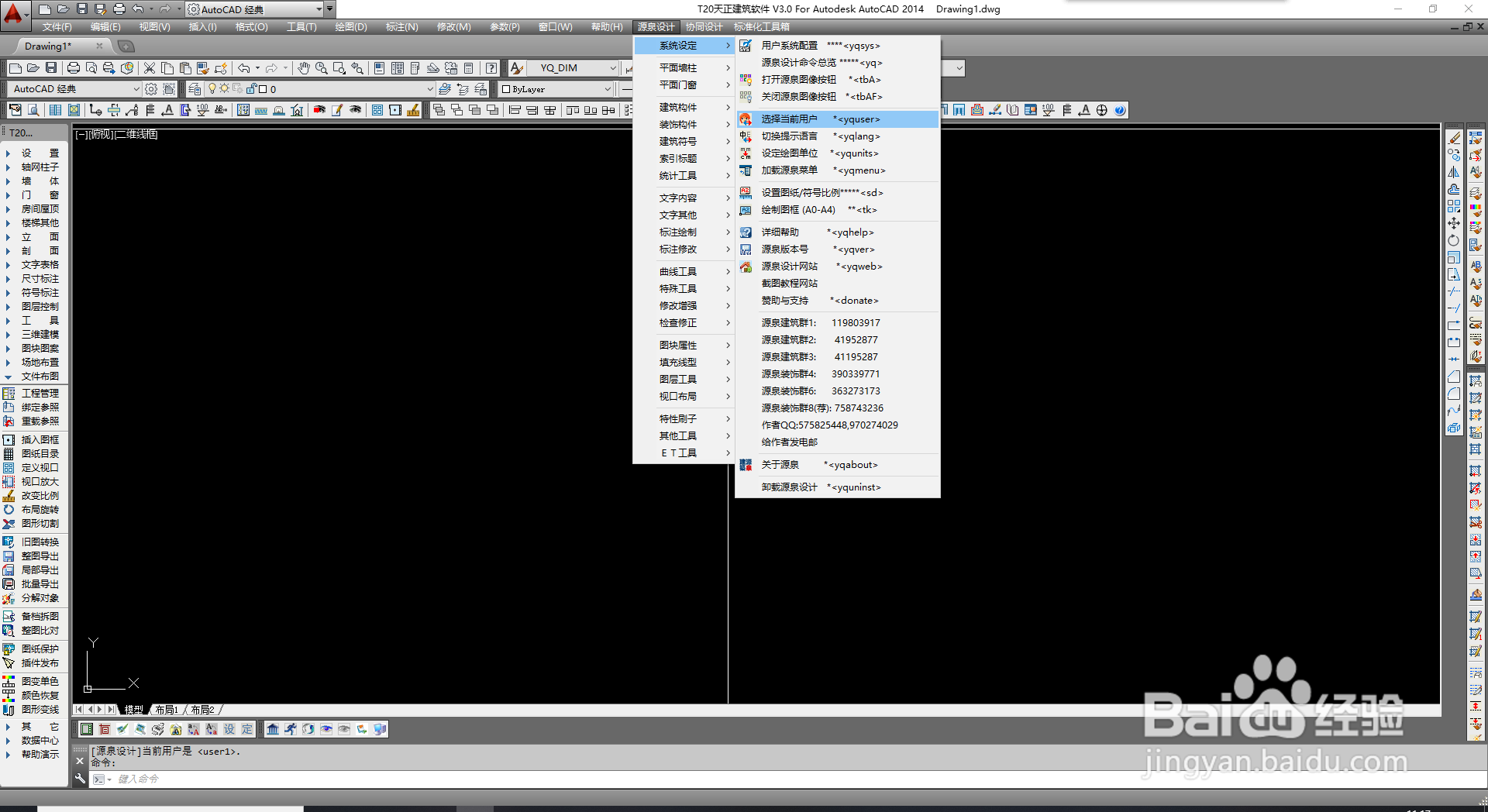Expand the 数据中心 category
This screenshot has width=1488, height=812.
tap(8, 741)
